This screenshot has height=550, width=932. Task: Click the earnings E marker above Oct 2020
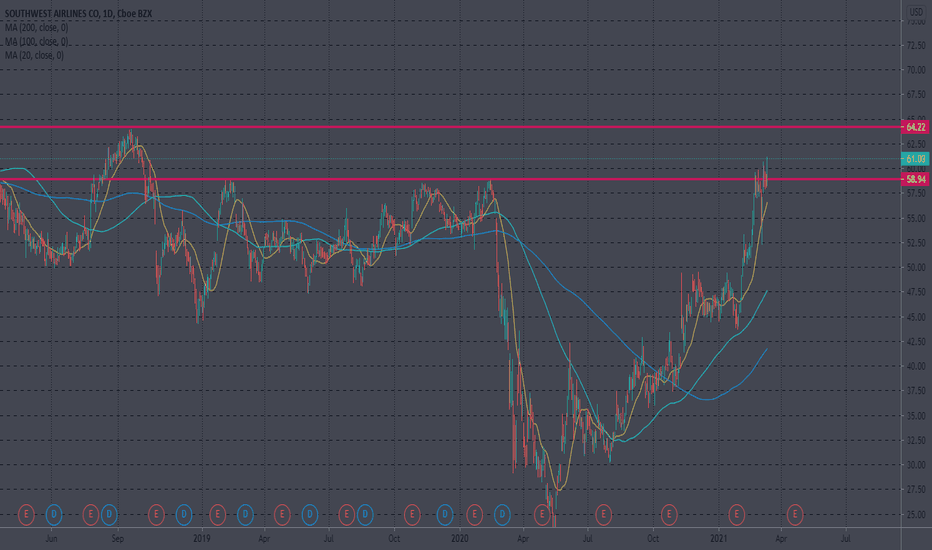point(669,514)
